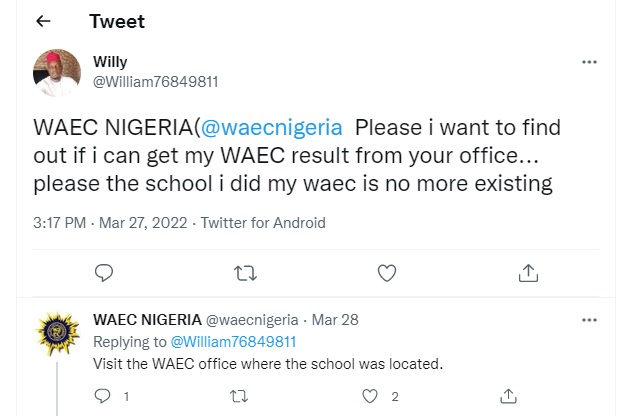This screenshot has height=416, width=621.
Task: Like the WAEC NIGERIA reply
Action: (372, 396)
